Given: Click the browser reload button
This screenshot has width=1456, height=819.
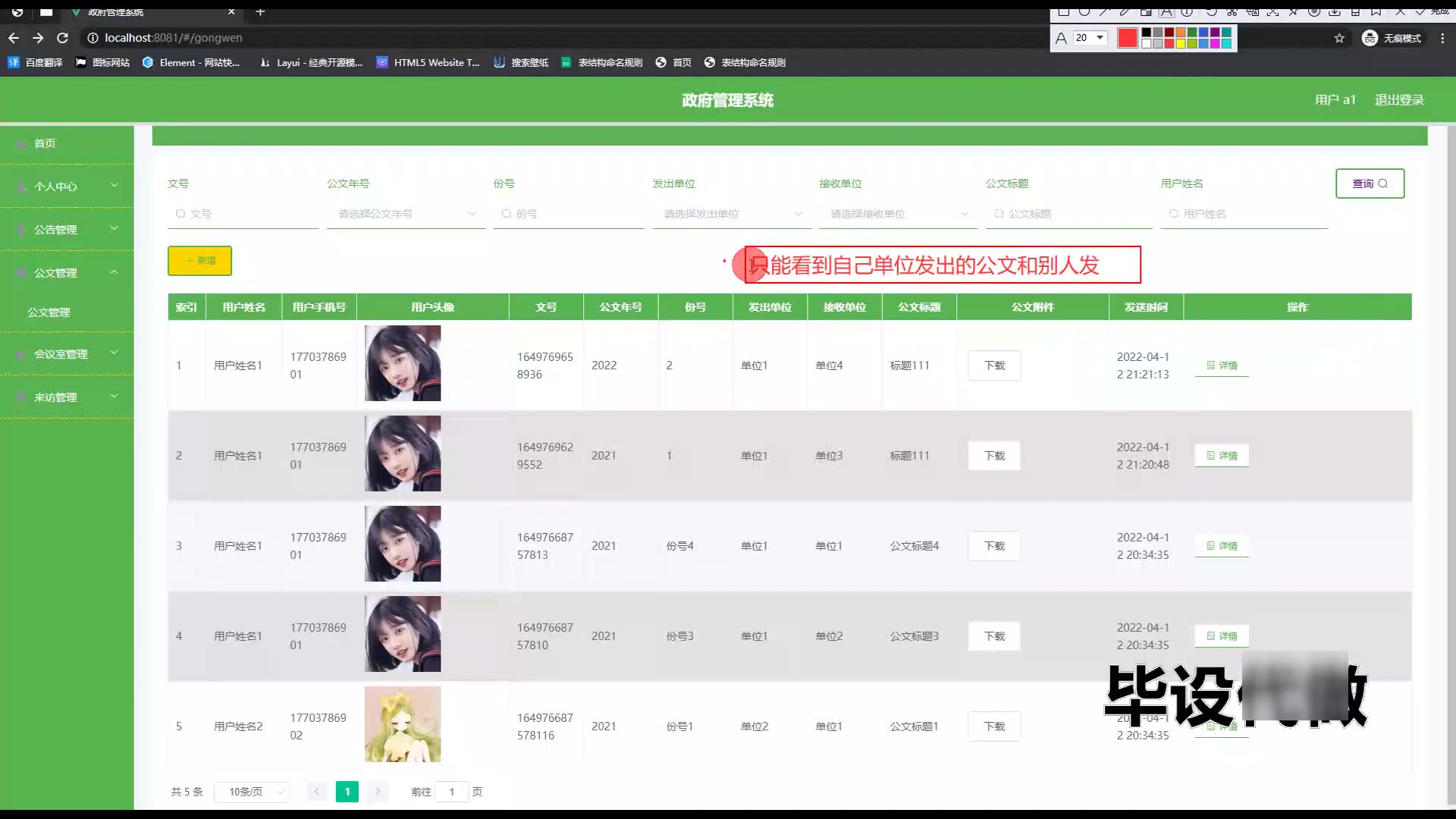Looking at the screenshot, I should 62,38.
